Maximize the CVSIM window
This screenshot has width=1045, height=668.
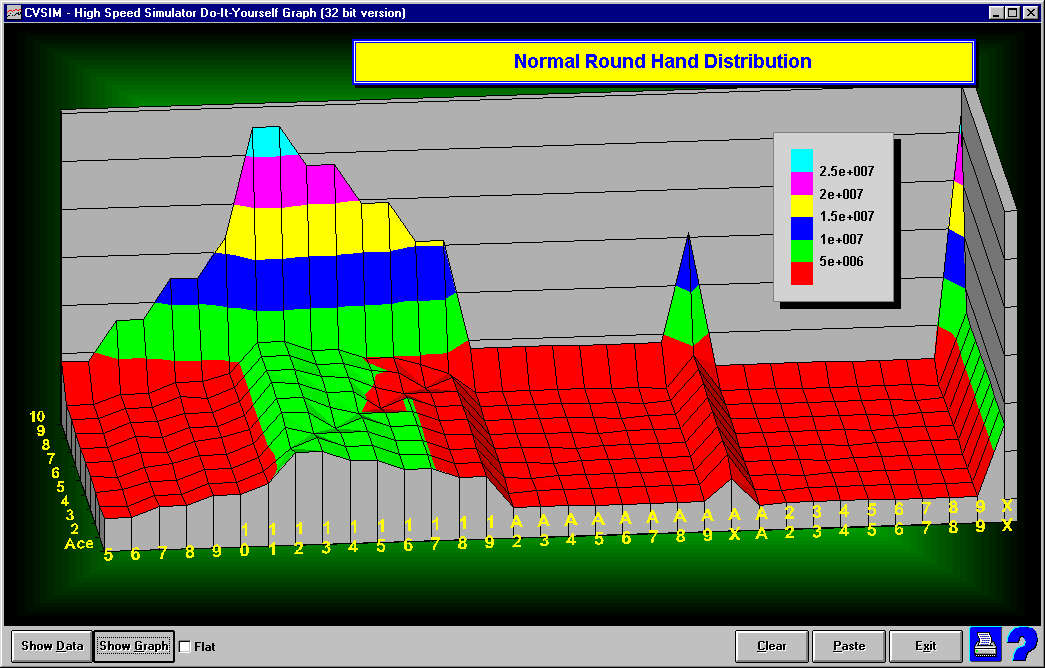coord(1012,13)
